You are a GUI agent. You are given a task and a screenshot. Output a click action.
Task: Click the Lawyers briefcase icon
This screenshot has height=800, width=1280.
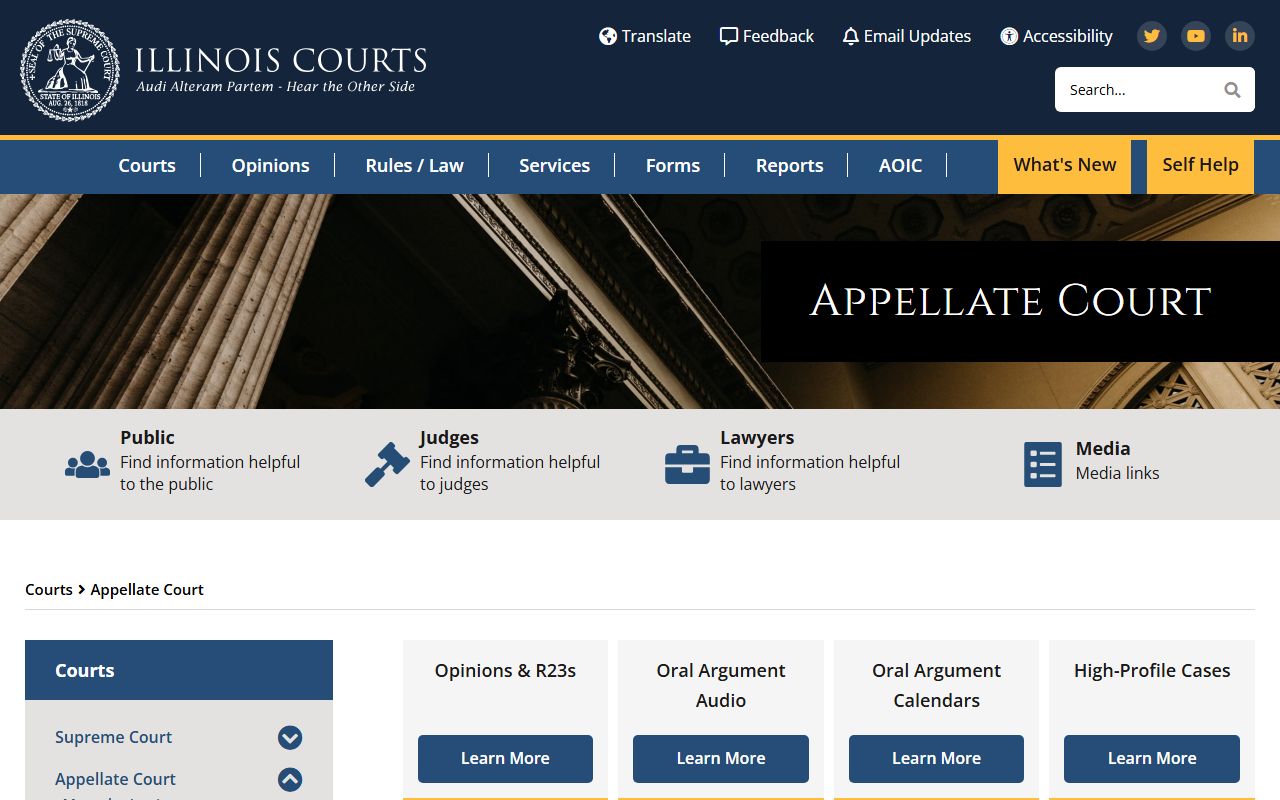(x=688, y=464)
